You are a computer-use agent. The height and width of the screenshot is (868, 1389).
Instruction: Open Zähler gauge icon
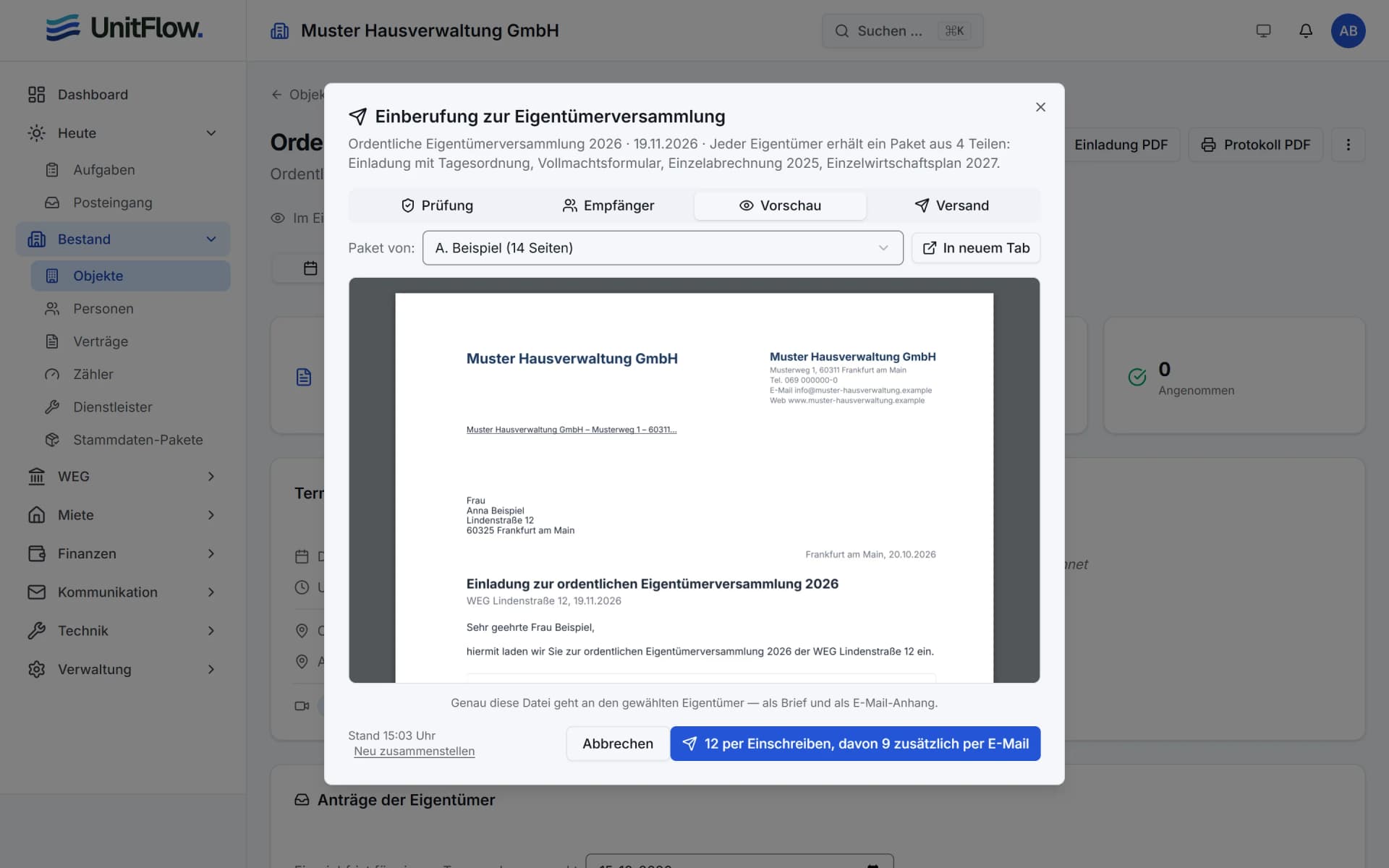[52, 375]
